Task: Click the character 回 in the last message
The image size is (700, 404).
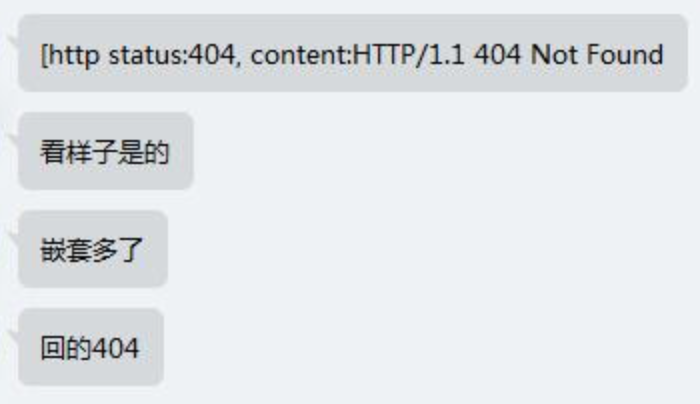Action: pyautogui.click(x=53, y=348)
